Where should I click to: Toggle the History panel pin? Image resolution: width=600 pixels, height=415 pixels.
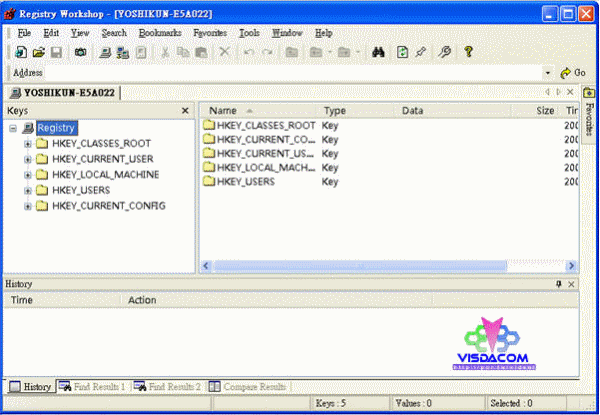559,285
